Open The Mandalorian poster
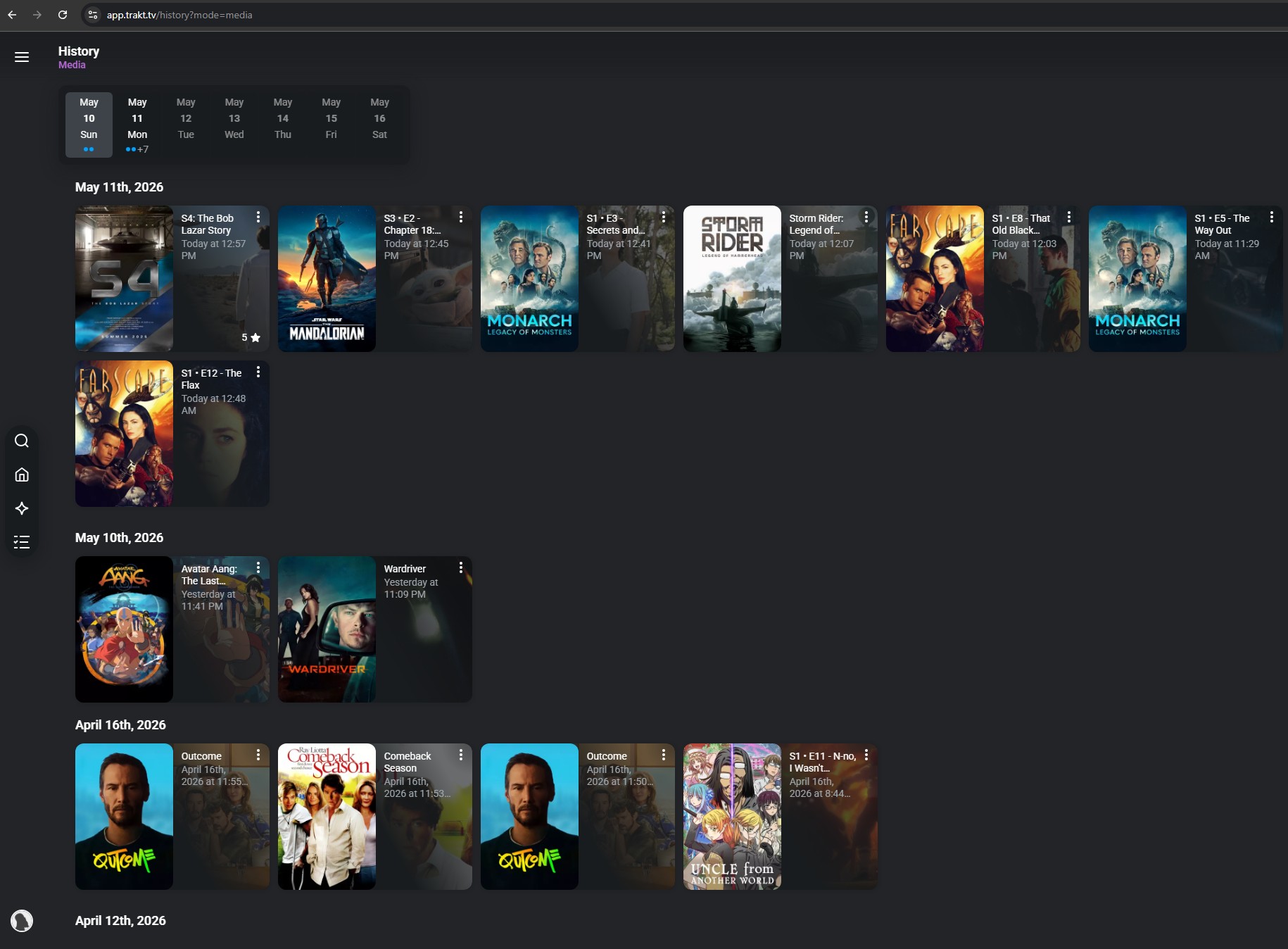Image resolution: width=1288 pixels, height=949 pixels. click(327, 279)
